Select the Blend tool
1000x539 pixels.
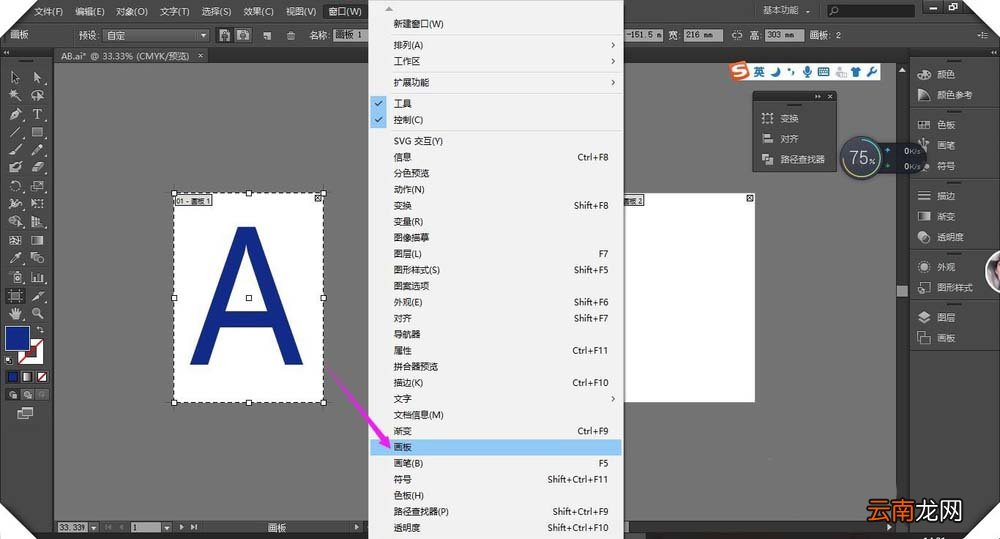[38, 258]
